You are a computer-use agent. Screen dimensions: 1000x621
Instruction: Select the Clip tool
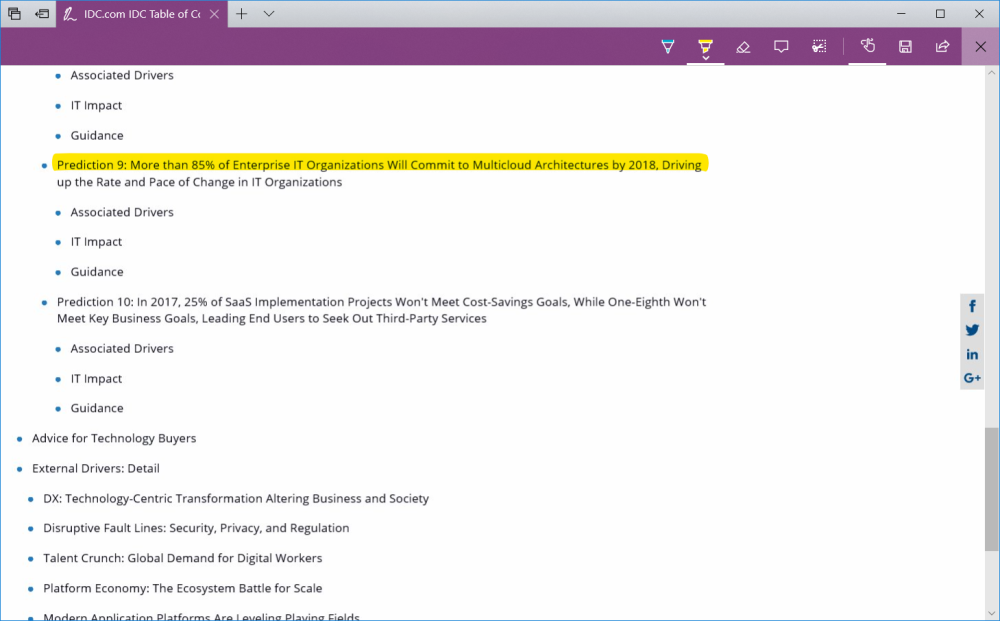pyautogui.click(x=819, y=47)
